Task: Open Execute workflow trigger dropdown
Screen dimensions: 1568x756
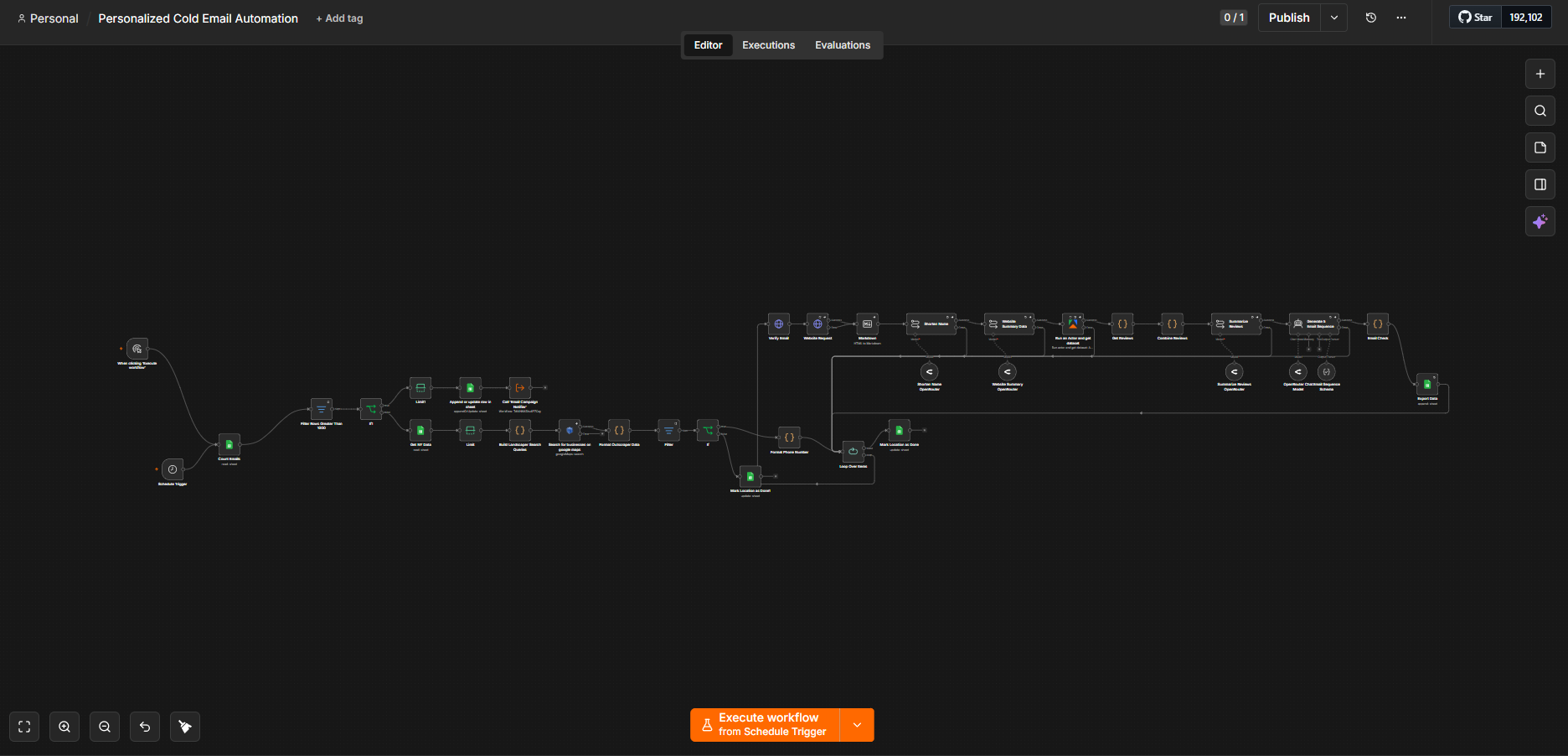Action: pos(857,725)
